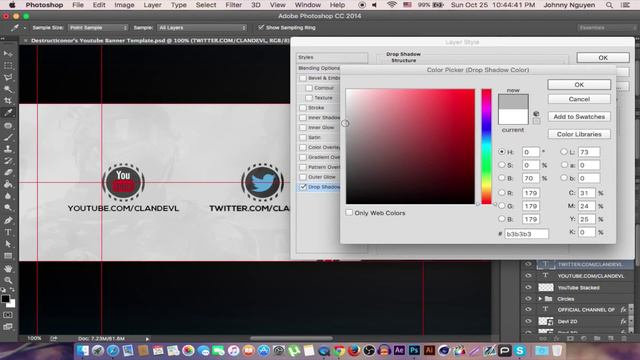This screenshot has height=360, width=640.
Task: Click the vertical hue spectrum slider
Action: 486,147
